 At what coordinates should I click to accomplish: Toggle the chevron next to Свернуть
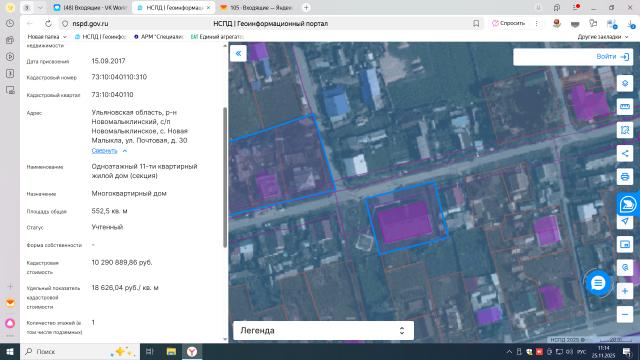125,151
